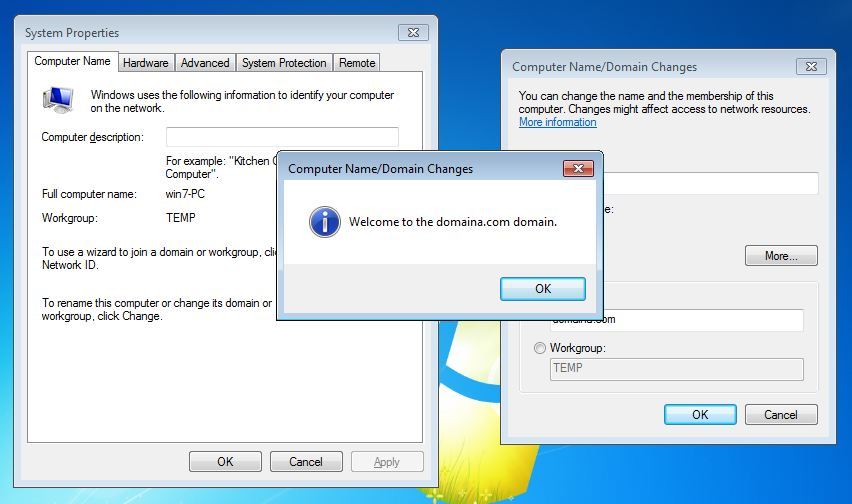Screen dimensions: 852x504
Task: Click the computer monitor icon in System Properties
Action: (x=58, y=99)
